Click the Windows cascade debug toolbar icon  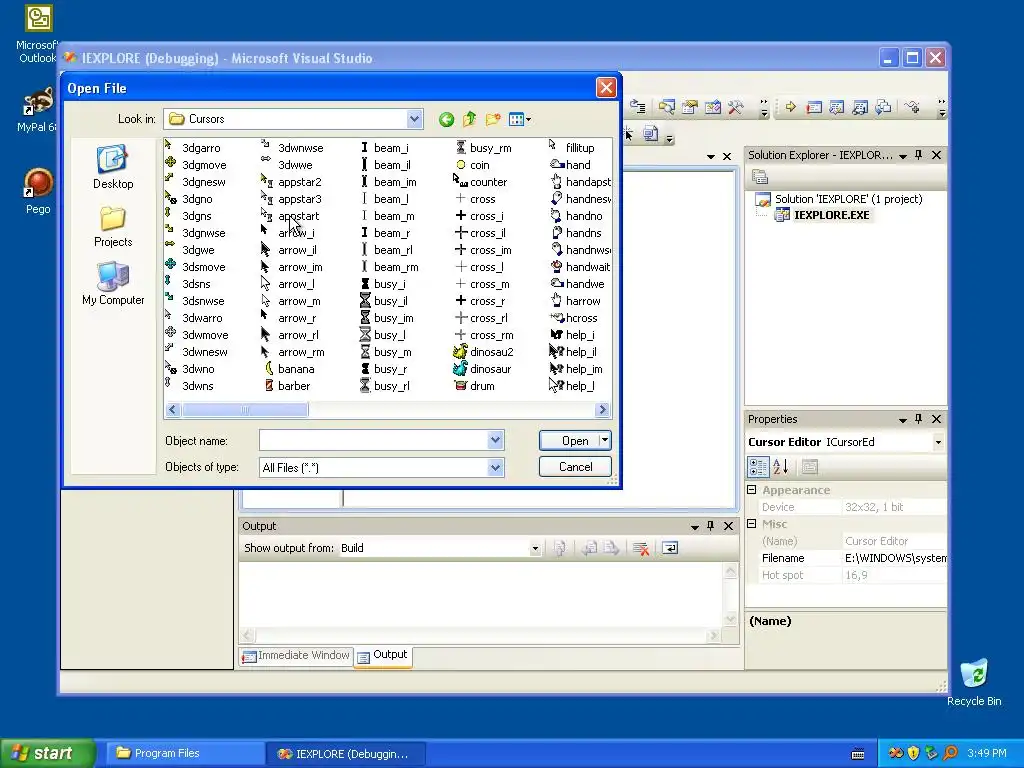(883, 107)
